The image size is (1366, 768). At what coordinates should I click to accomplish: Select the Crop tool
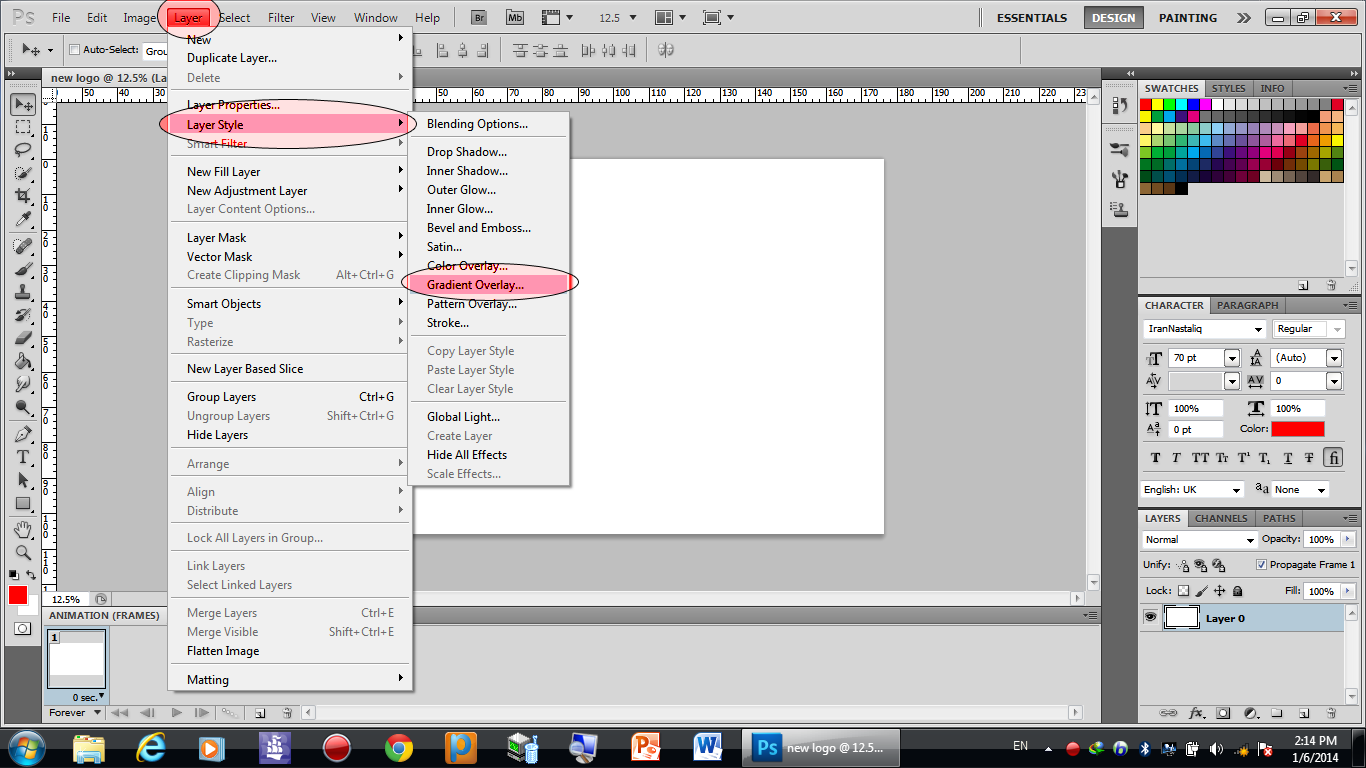pyautogui.click(x=22, y=197)
